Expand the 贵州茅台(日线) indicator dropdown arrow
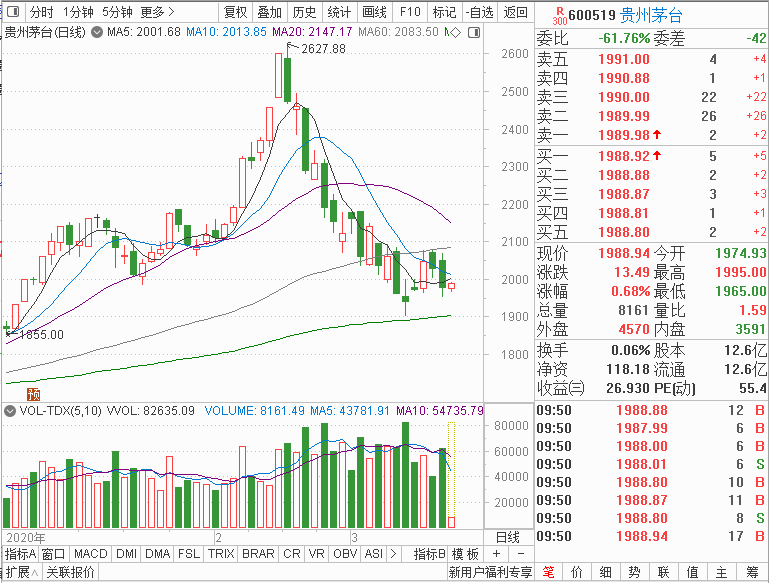770x583 pixels. 97,32
